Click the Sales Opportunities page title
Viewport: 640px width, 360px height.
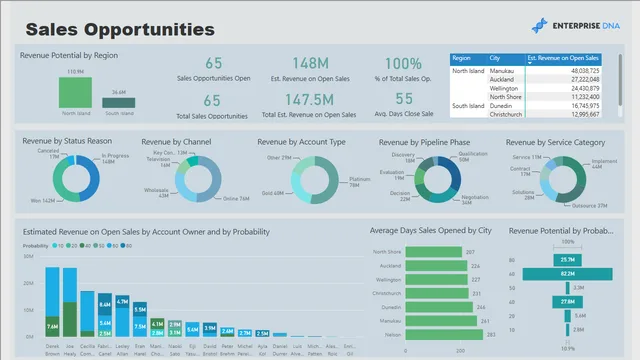click(x=120, y=29)
